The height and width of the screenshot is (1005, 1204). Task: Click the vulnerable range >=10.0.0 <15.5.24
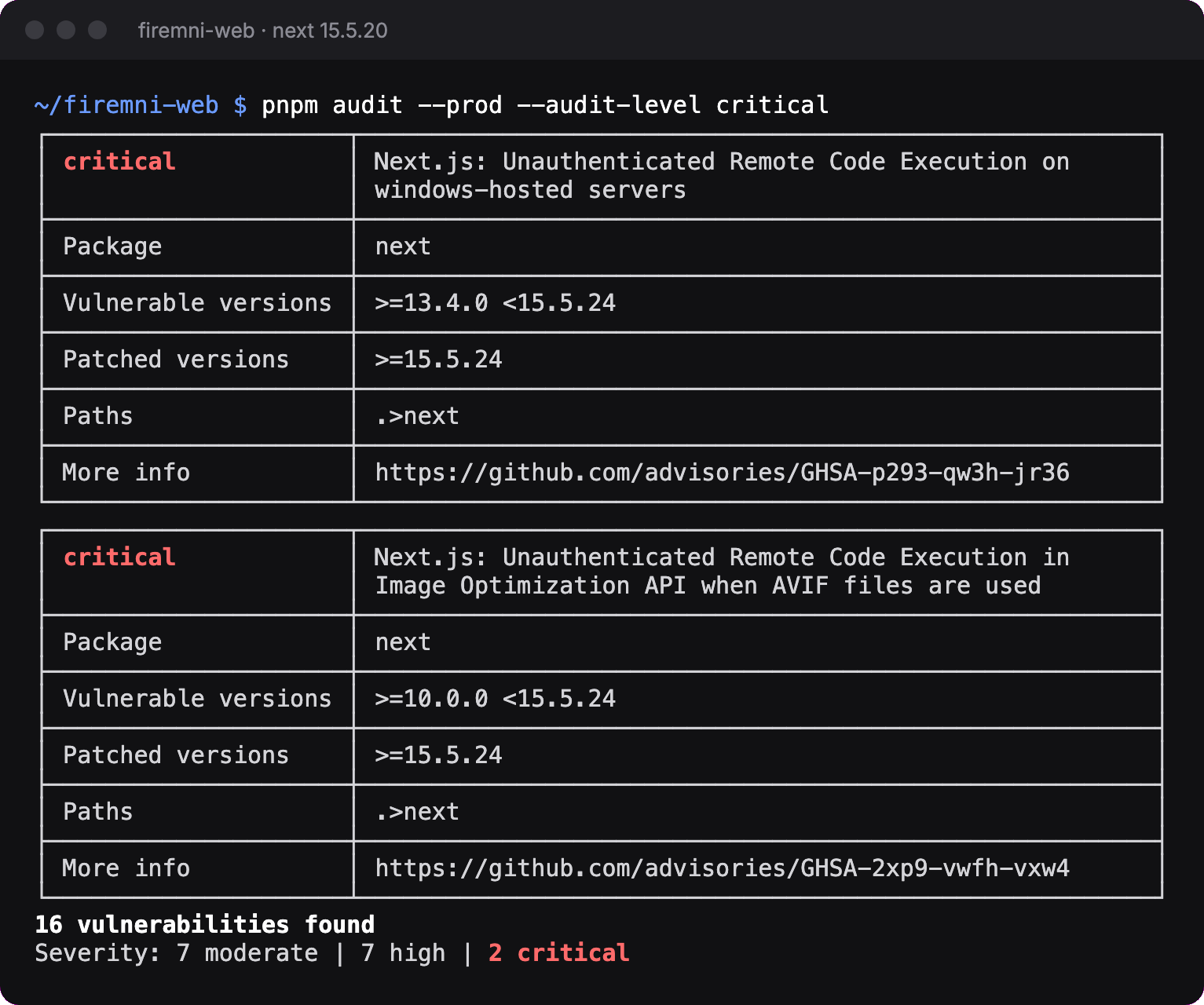pos(496,699)
